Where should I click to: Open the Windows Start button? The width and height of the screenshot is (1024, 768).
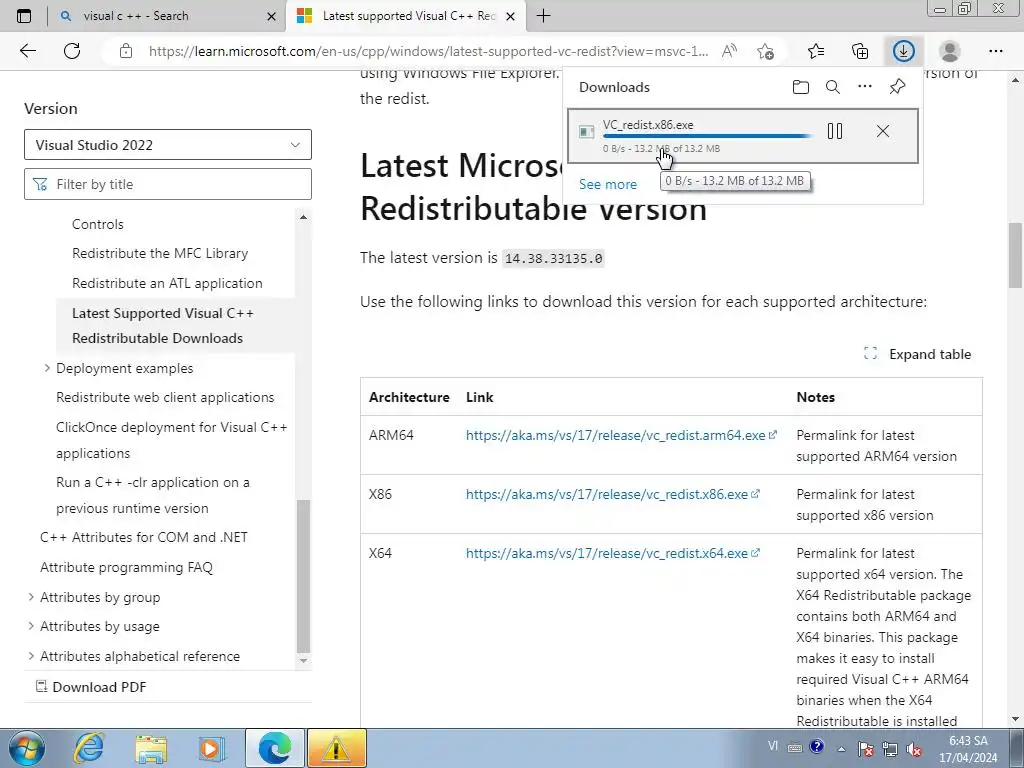26,748
